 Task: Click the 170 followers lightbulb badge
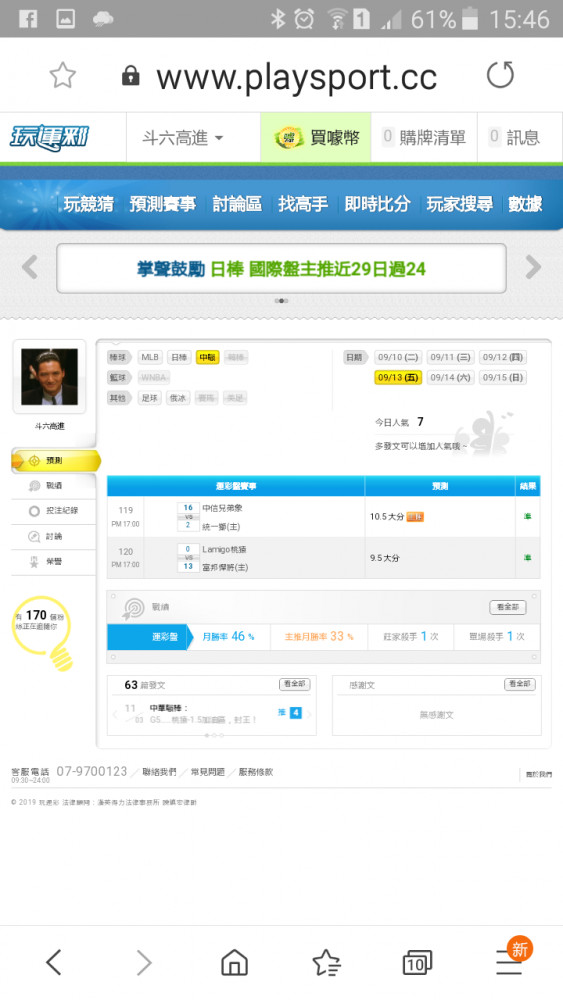(x=42, y=631)
